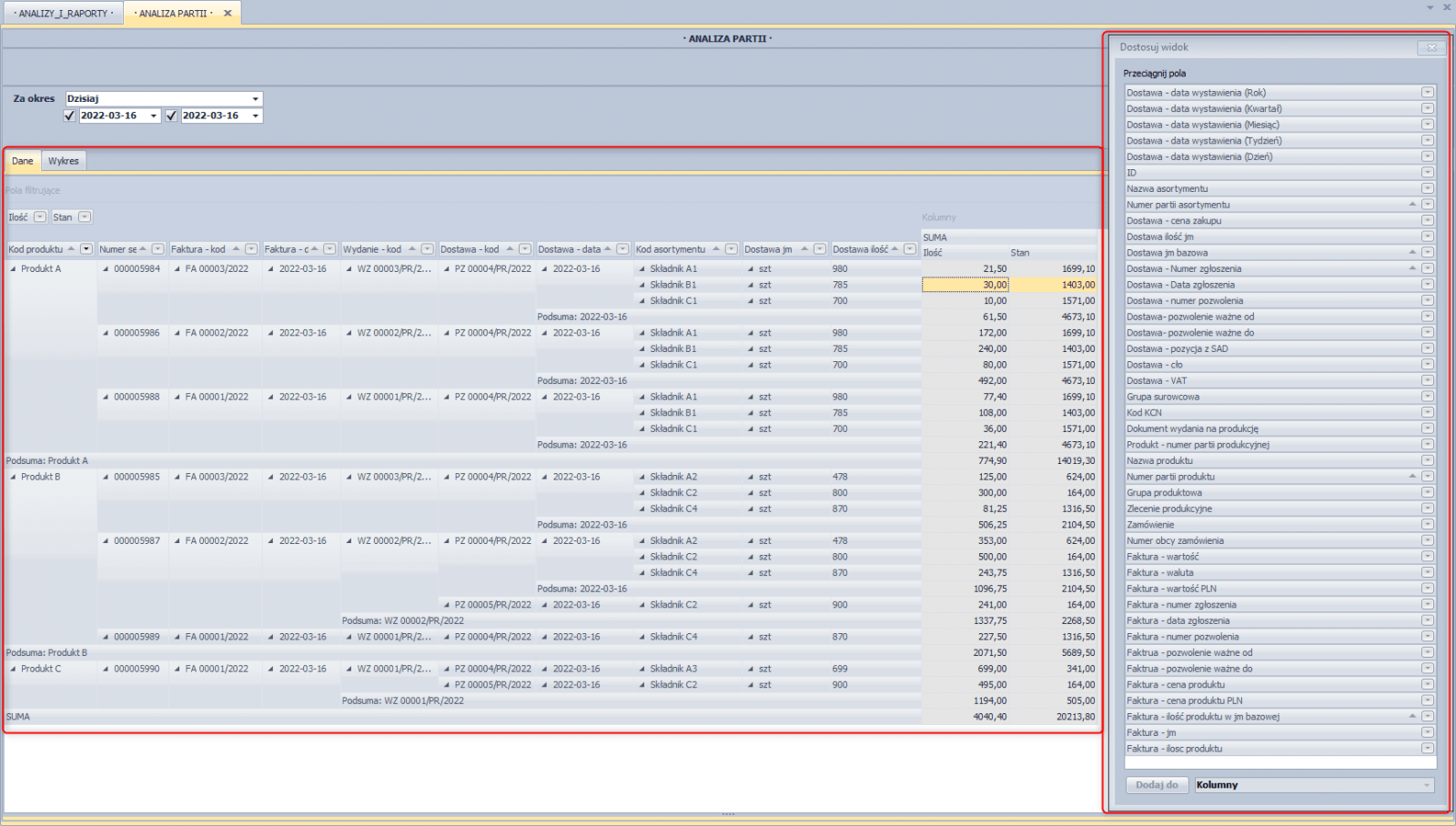1456x826 pixels.
Task: Open filter icon for Dostawa - data wystawienia (Kwartał)
Action: (1427, 108)
